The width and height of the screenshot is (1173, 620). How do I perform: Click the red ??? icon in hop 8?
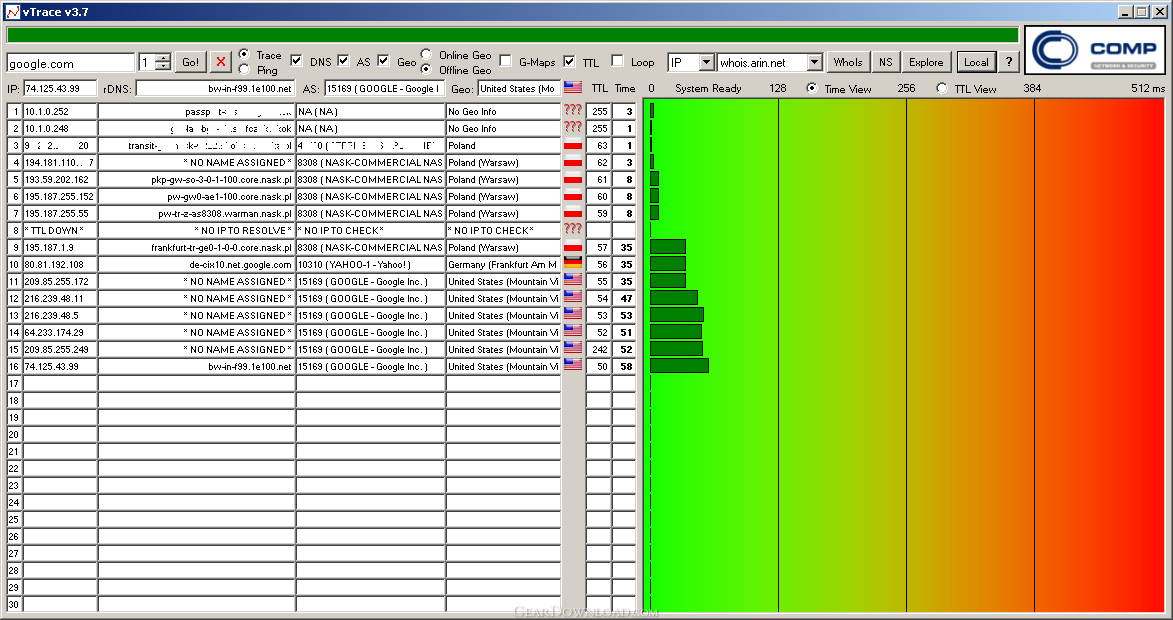(x=573, y=230)
